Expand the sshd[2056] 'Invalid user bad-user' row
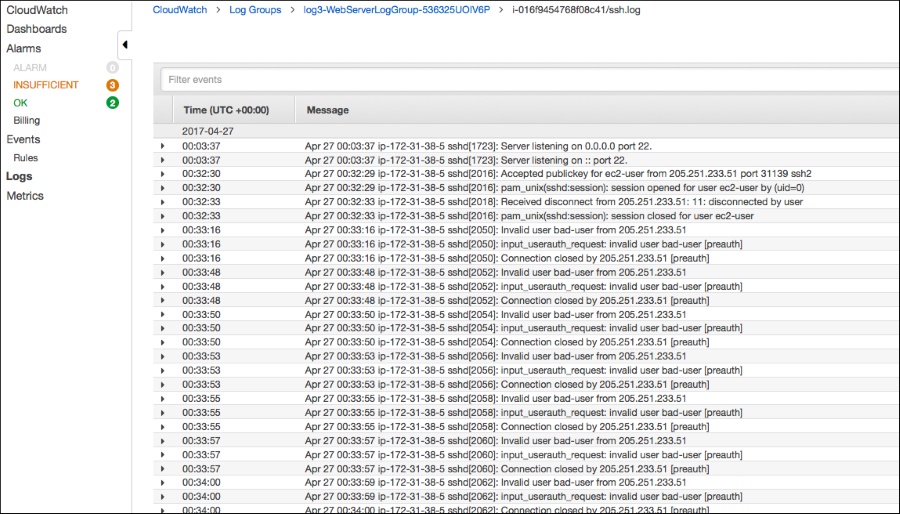 (162, 356)
